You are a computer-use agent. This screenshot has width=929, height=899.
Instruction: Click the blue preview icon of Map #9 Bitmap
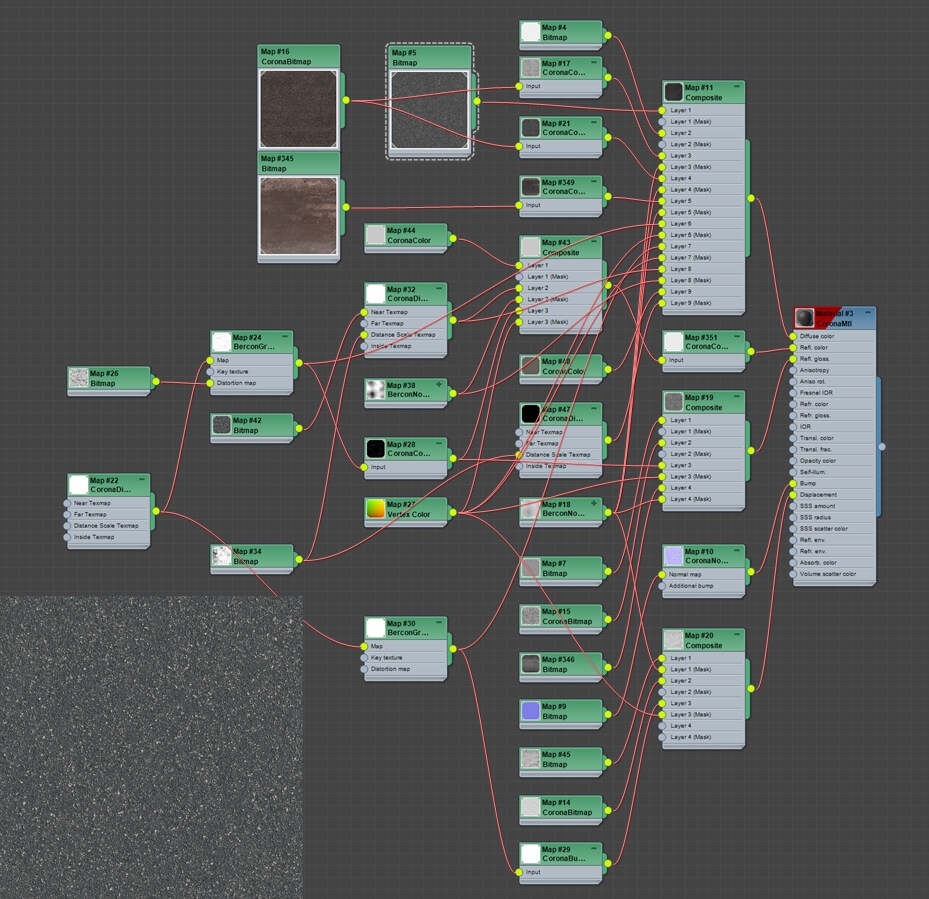(531, 710)
